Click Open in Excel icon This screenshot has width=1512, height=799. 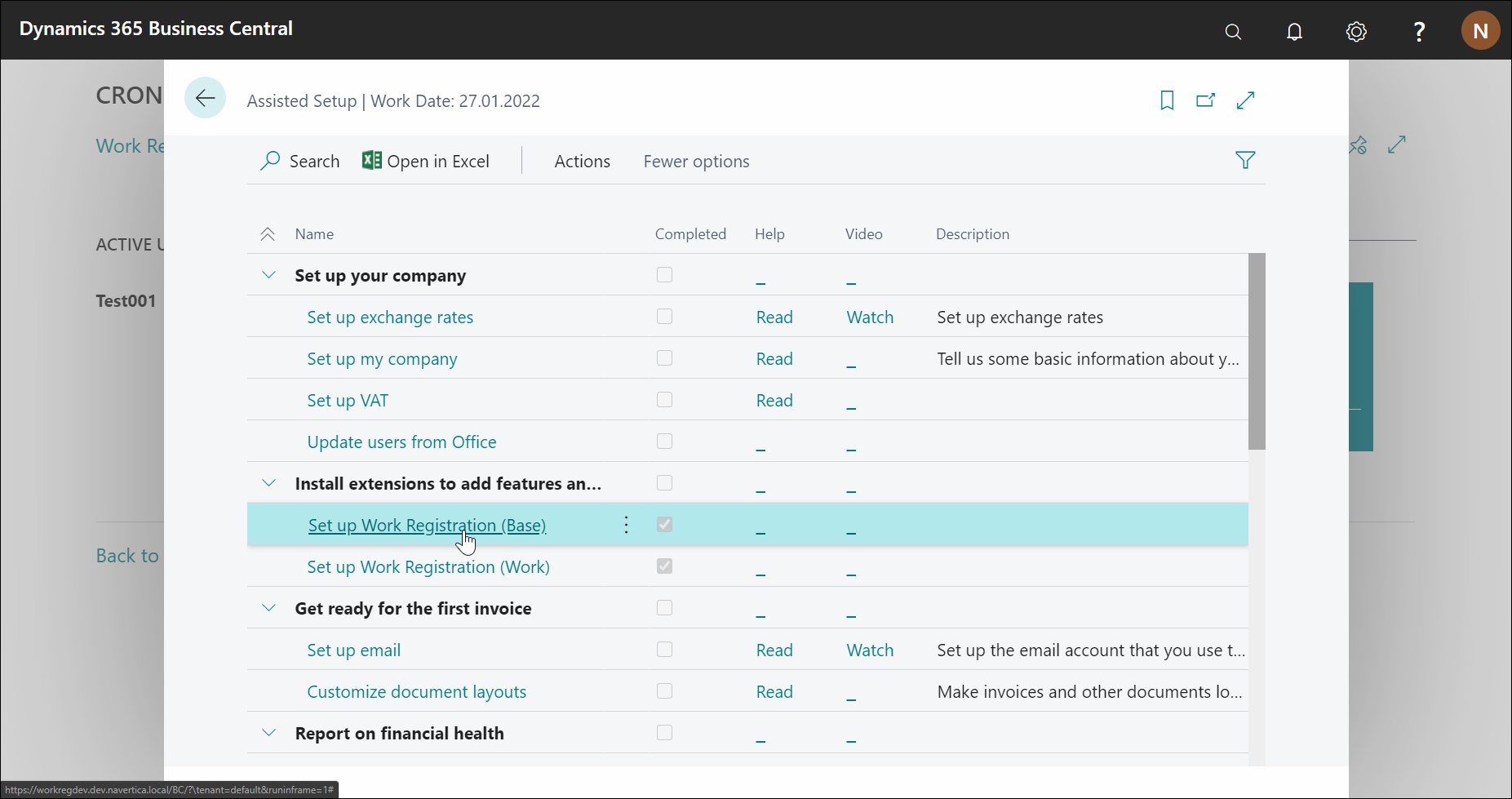(371, 160)
